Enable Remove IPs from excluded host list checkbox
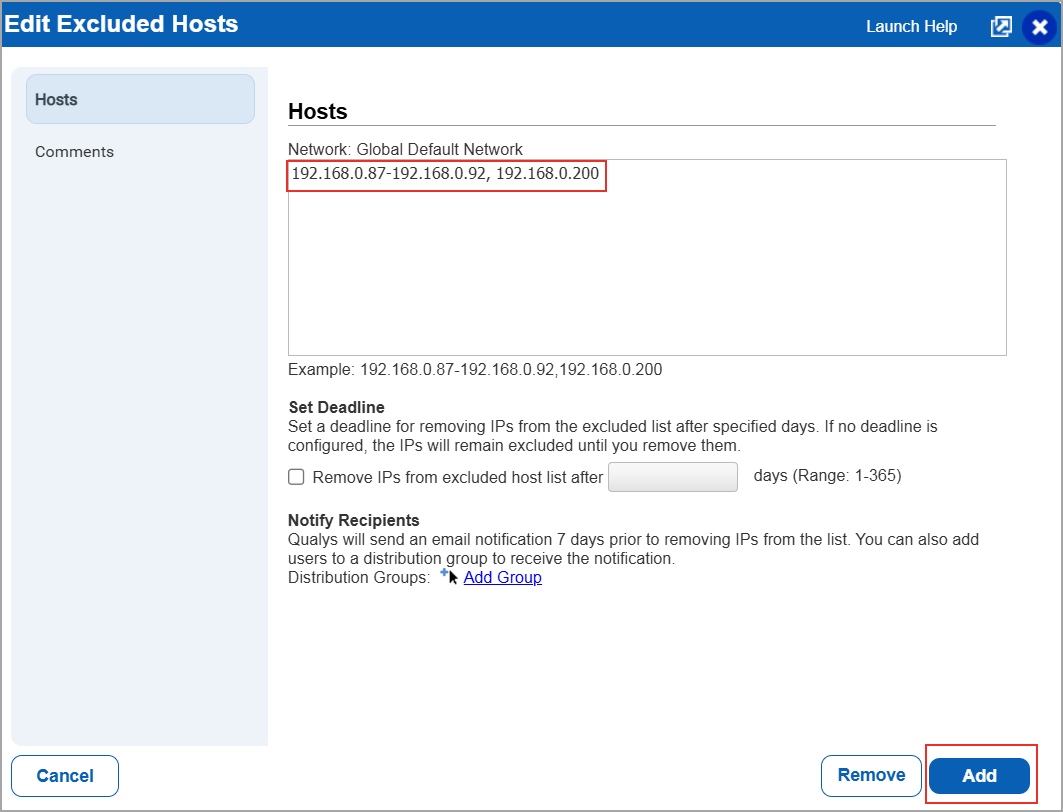 click(296, 477)
